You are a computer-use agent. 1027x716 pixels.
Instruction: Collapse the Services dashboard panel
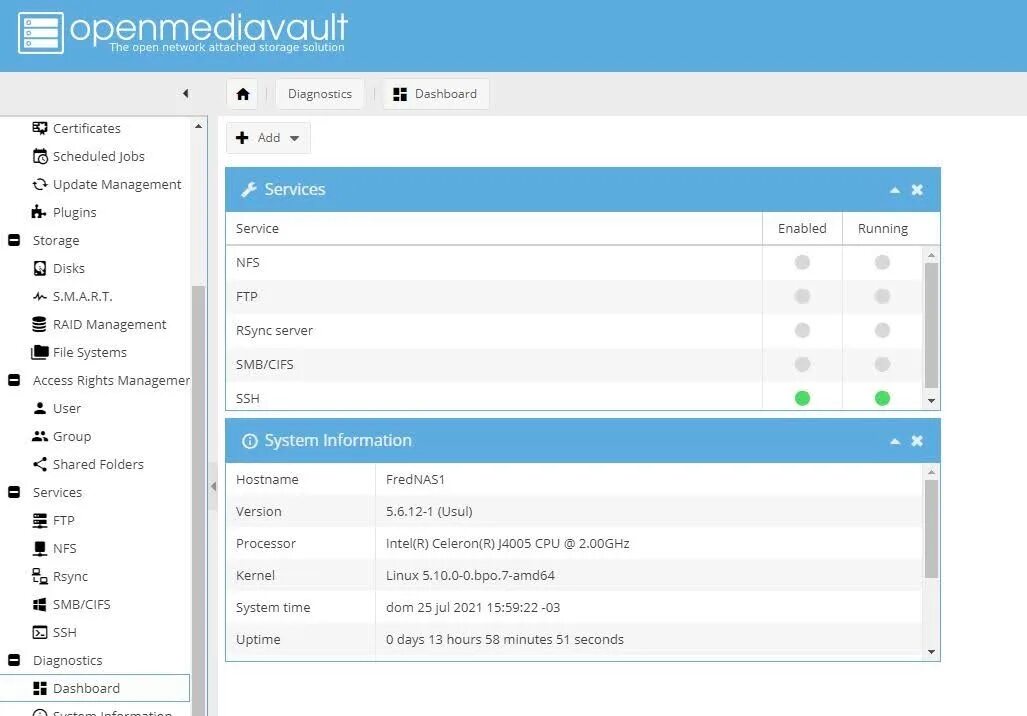click(x=895, y=190)
